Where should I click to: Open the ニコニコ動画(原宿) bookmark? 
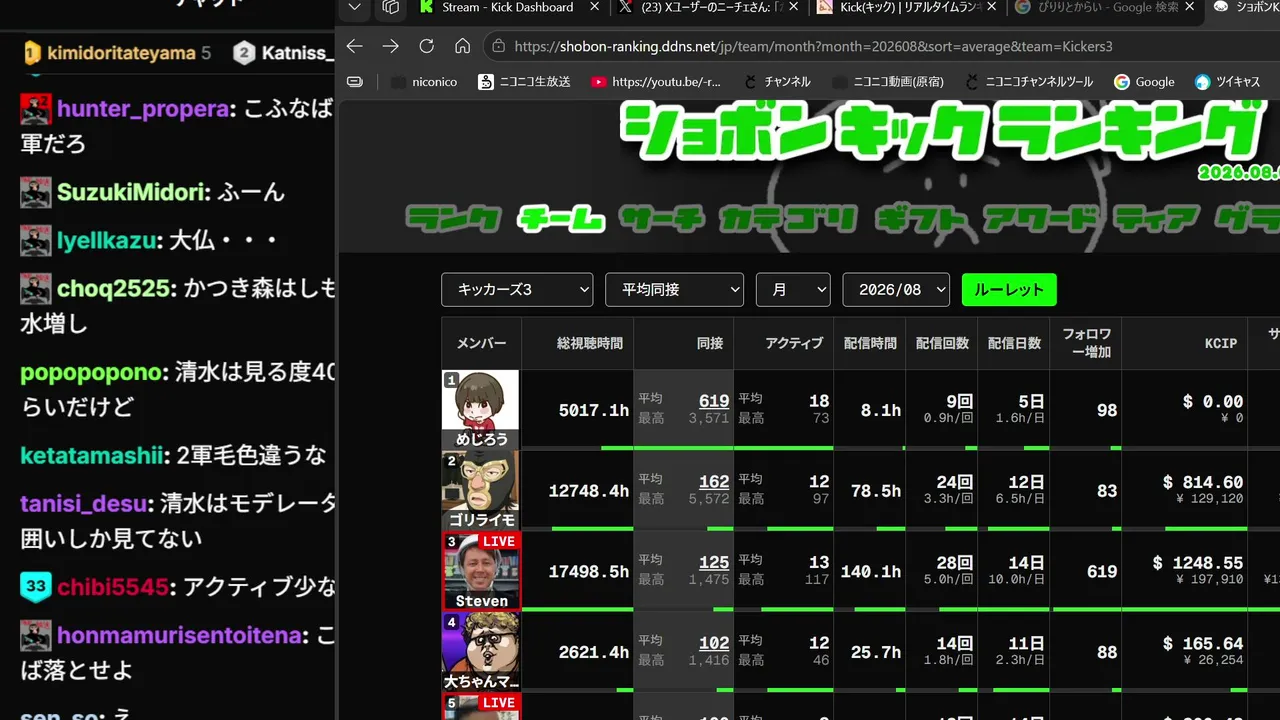(x=888, y=82)
